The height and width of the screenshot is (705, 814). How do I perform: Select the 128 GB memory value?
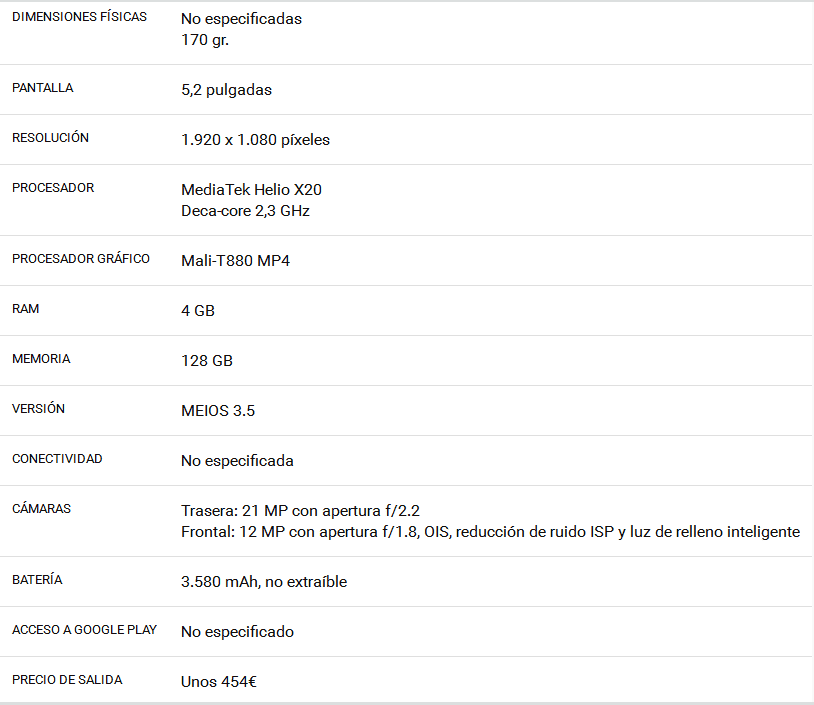point(207,361)
